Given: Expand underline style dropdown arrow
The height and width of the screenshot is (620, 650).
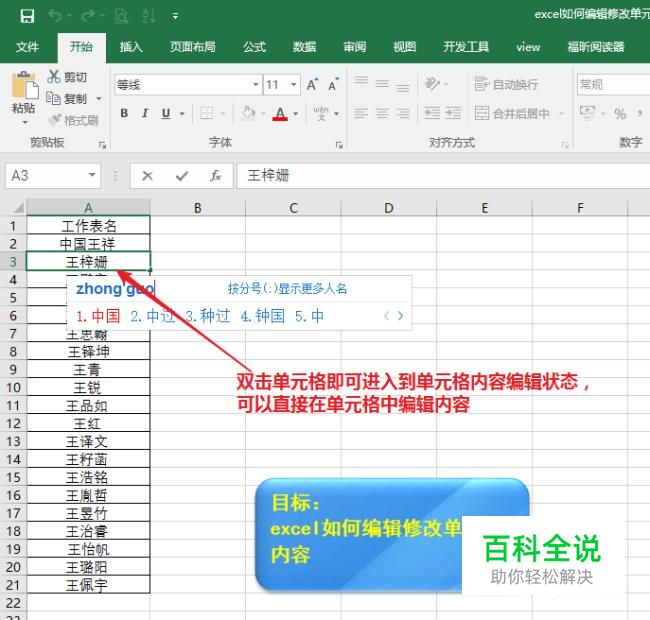Looking at the screenshot, I should point(182,114).
